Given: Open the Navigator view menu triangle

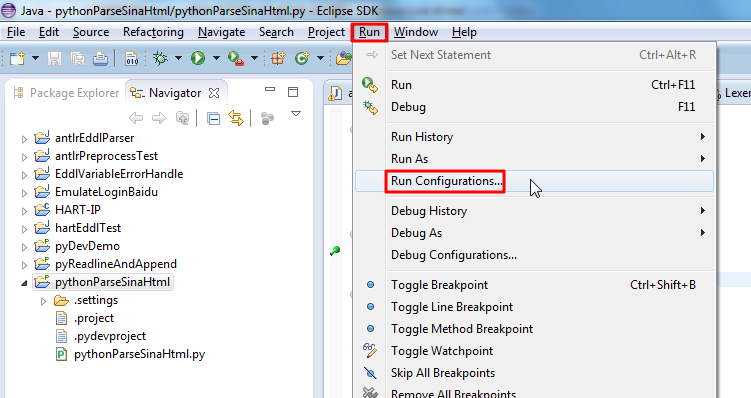Looking at the screenshot, I should (296, 114).
